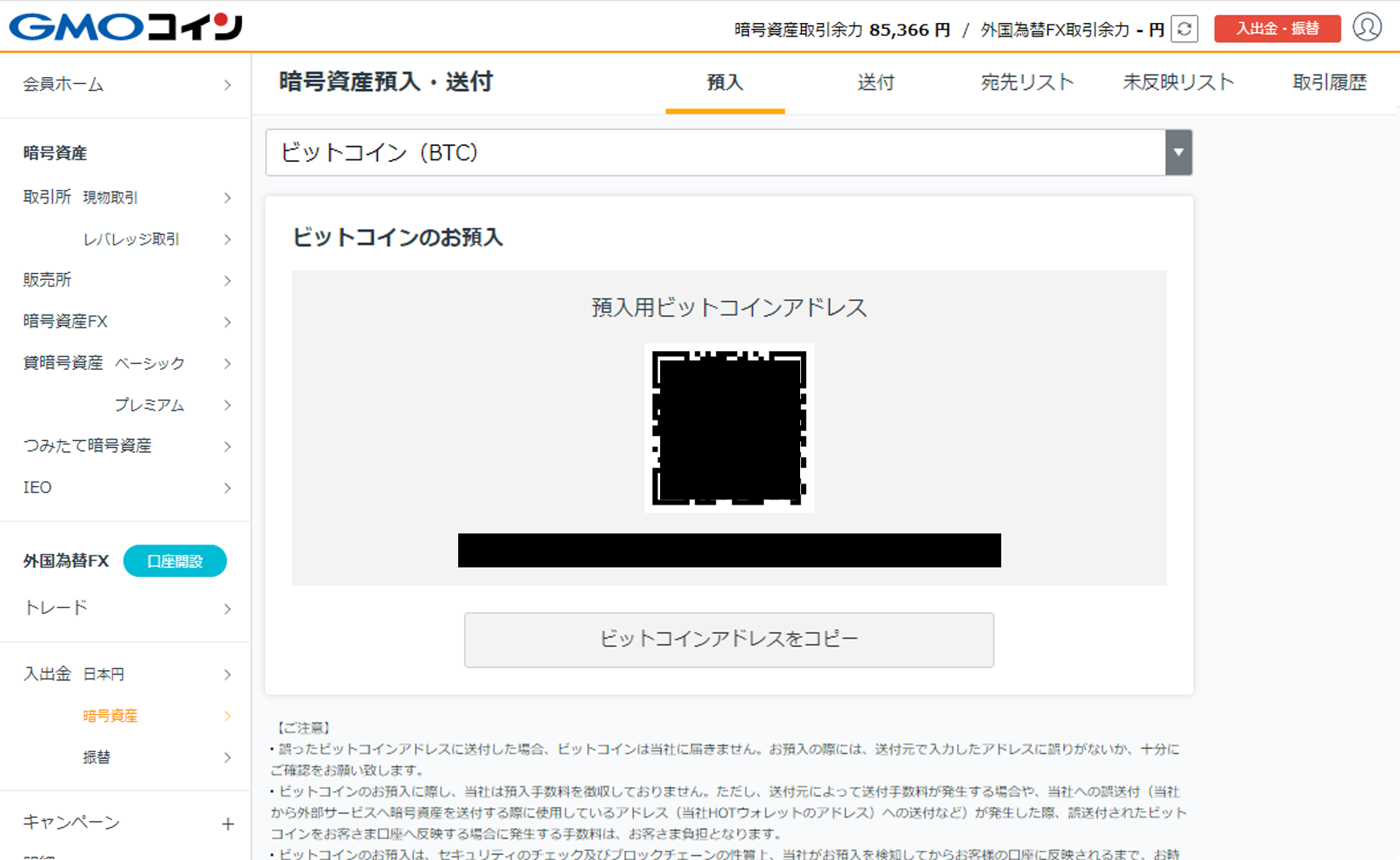Select highlighted 暗号資産 under 入出金
The image size is (1400, 860).
click(x=110, y=716)
